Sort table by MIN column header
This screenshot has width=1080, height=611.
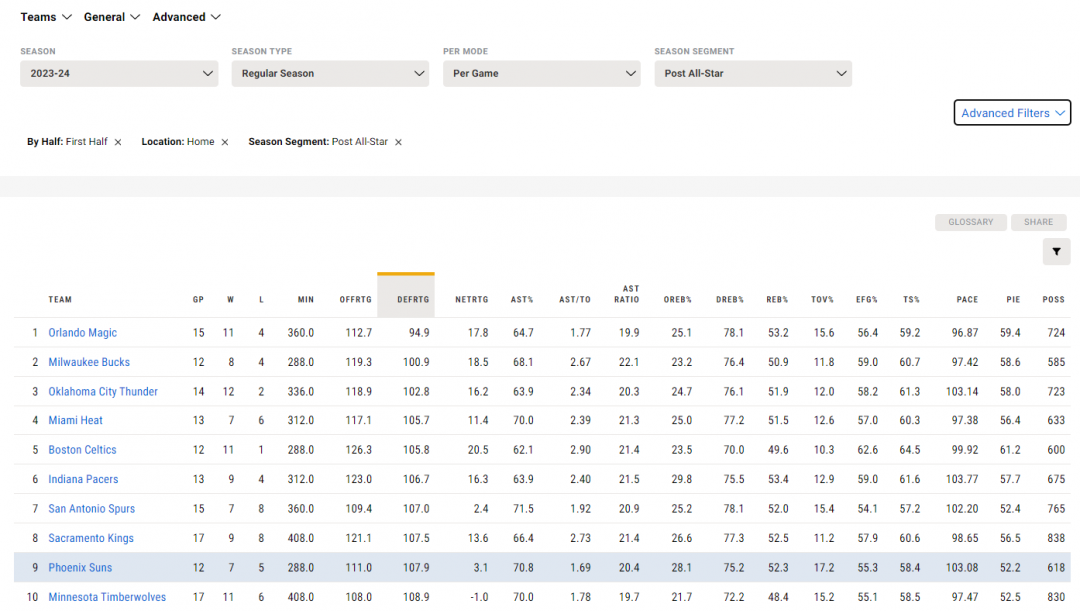pos(306,300)
